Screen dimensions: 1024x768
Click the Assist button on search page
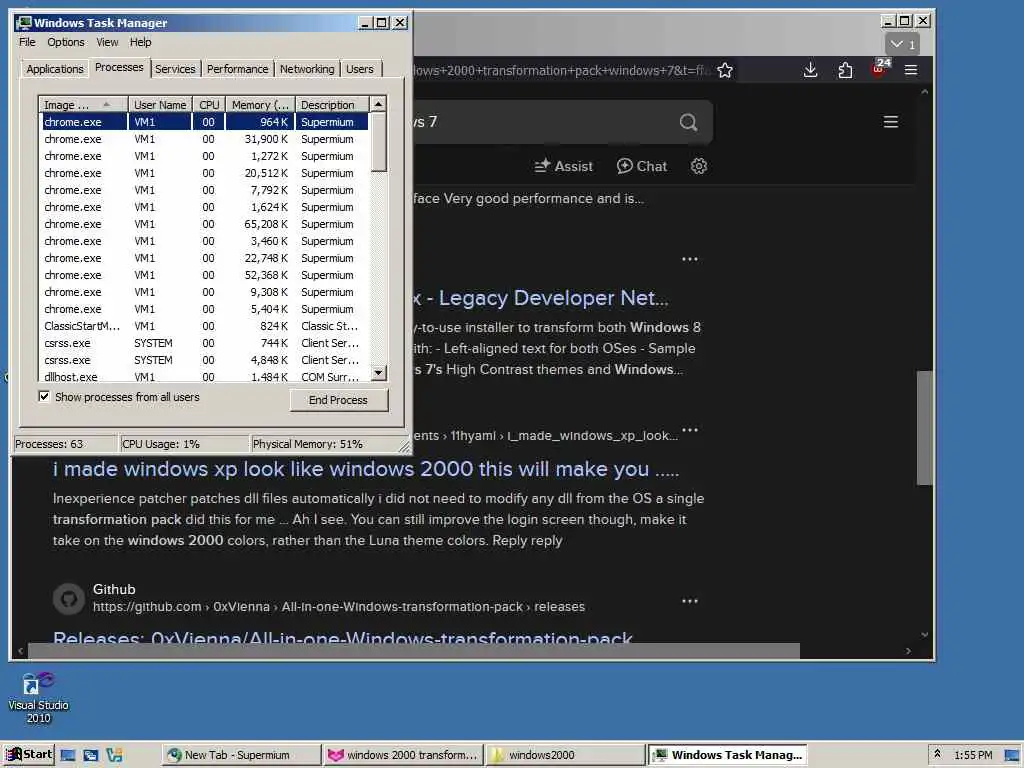click(563, 167)
